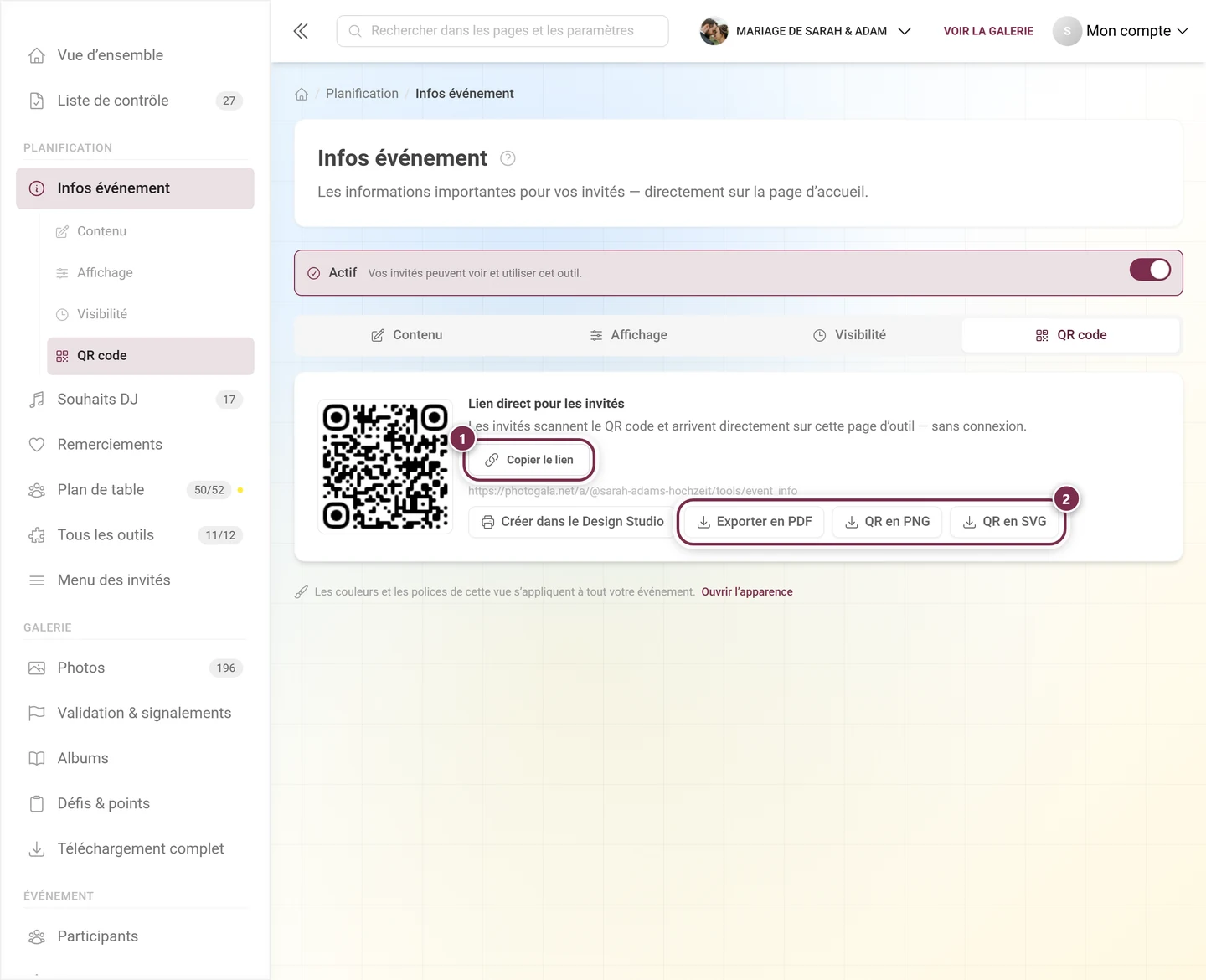Download QR en SVG
This screenshot has width=1206, height=980.
tap(1005, 522)
